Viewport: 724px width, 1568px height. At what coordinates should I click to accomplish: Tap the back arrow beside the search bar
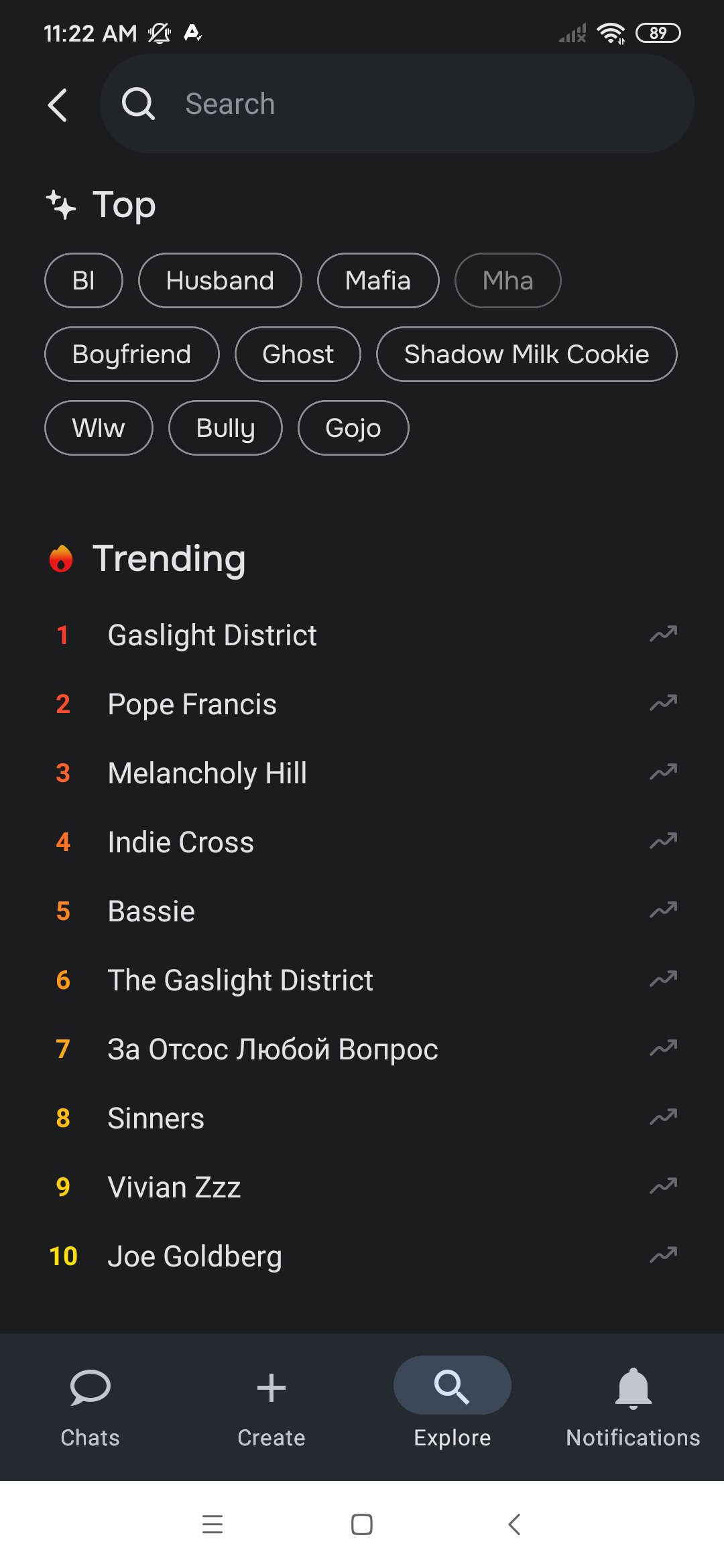click(x=58, y=105)
